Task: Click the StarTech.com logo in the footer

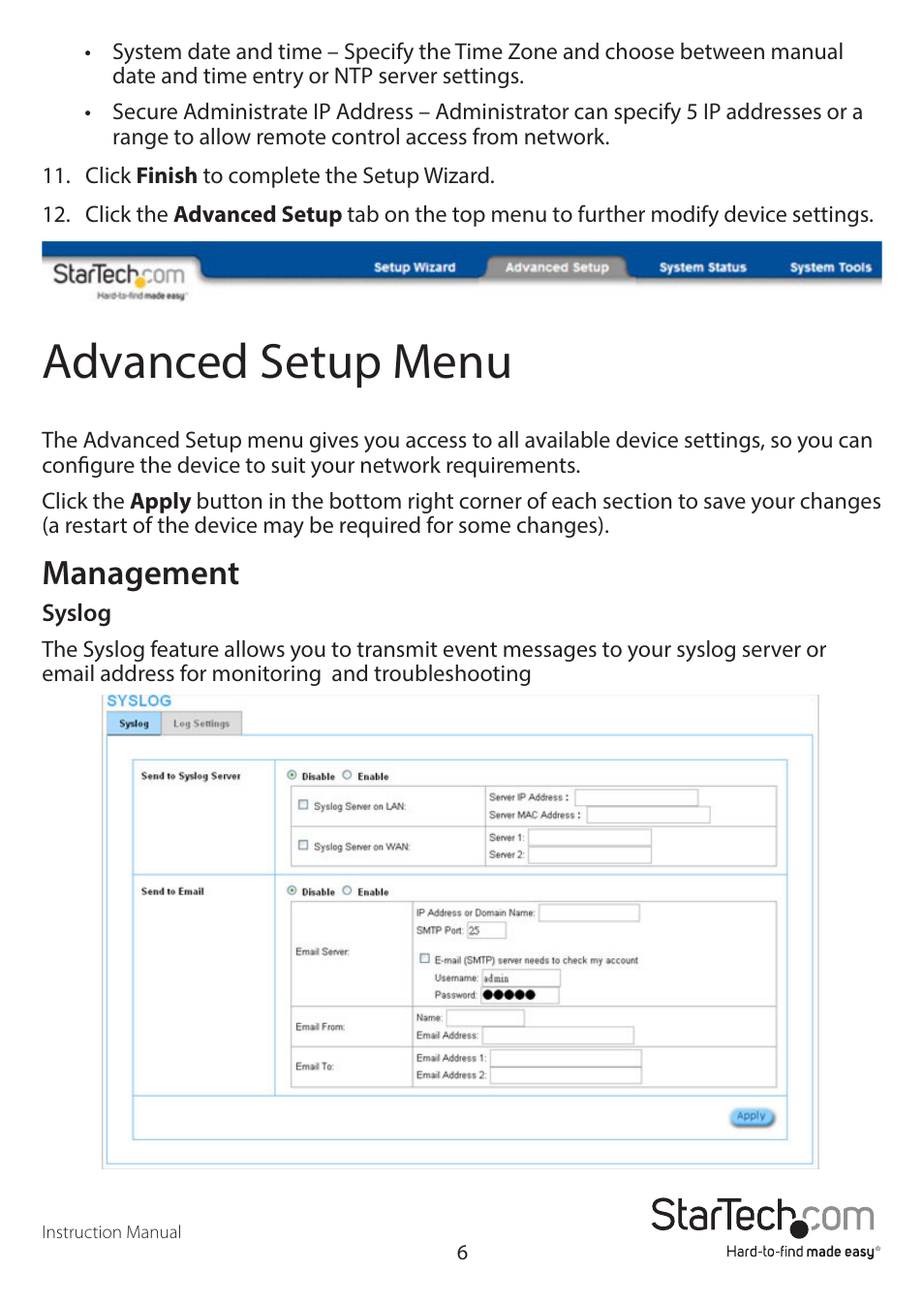Action: point(765,1226)
